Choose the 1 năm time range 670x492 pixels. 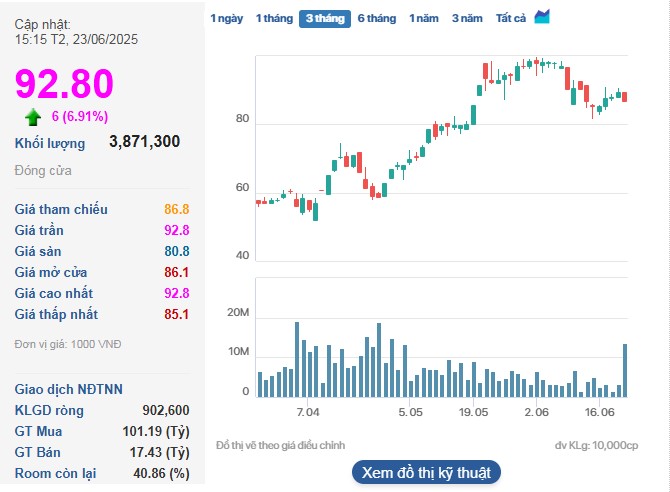click(424, 19)
